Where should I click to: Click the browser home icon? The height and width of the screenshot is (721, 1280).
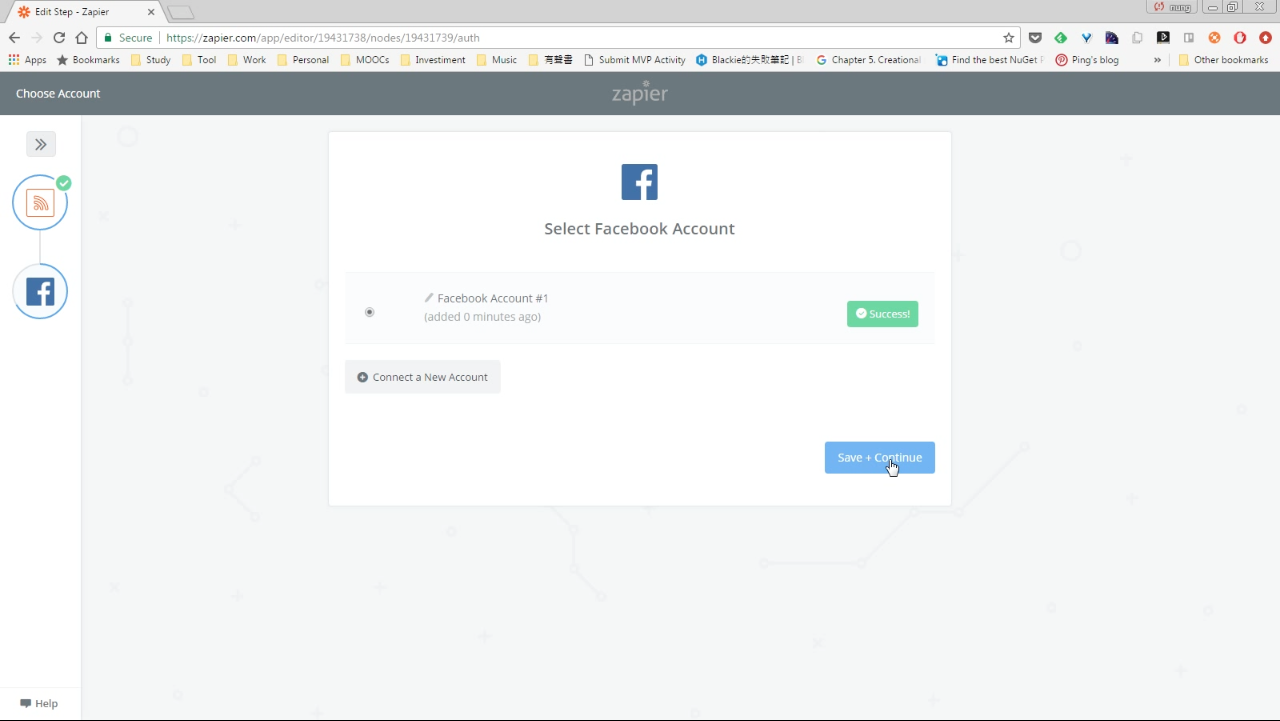tap(82, 38)
